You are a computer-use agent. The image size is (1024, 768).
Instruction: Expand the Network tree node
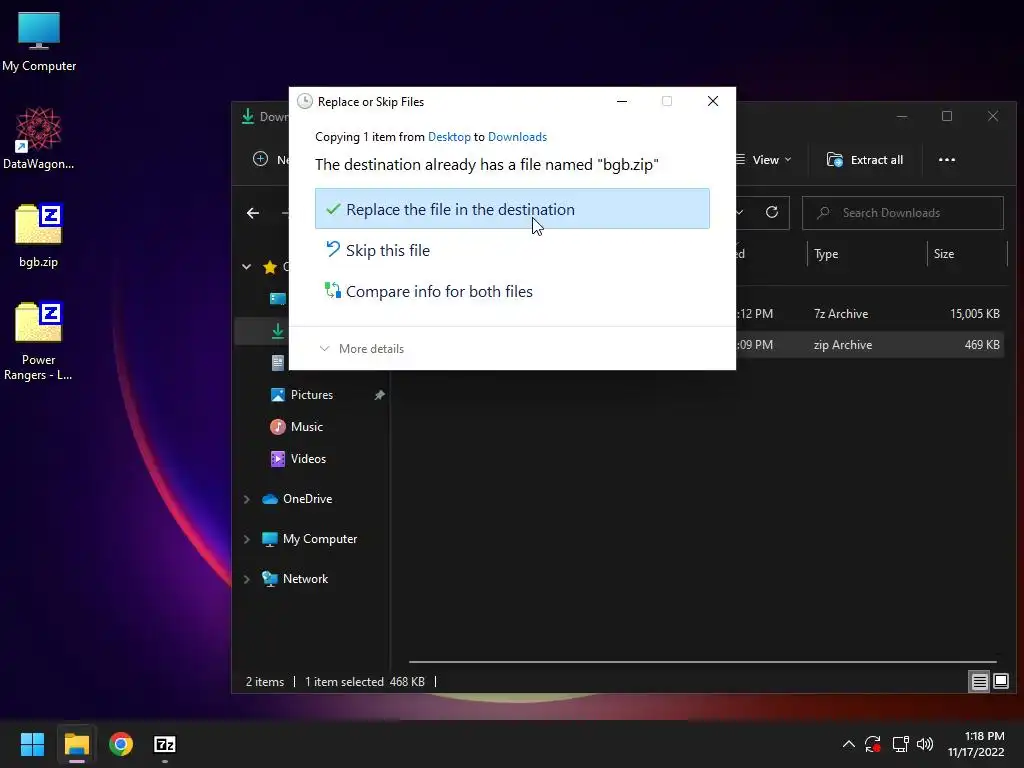(247, 579)
